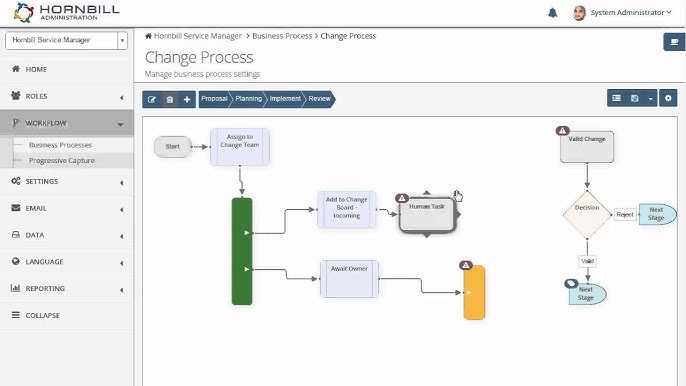Expand the Roles sidebar section
The image size is (686, 386).
(66, 96)
